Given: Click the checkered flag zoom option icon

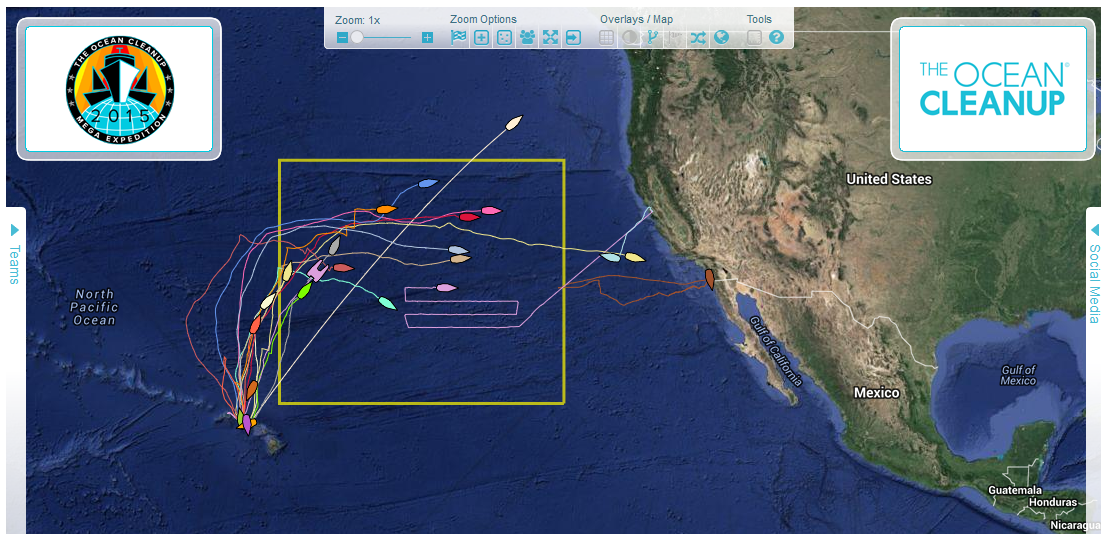Looking at the screenshot, I should pyautogui.click(x=459, y=37).
